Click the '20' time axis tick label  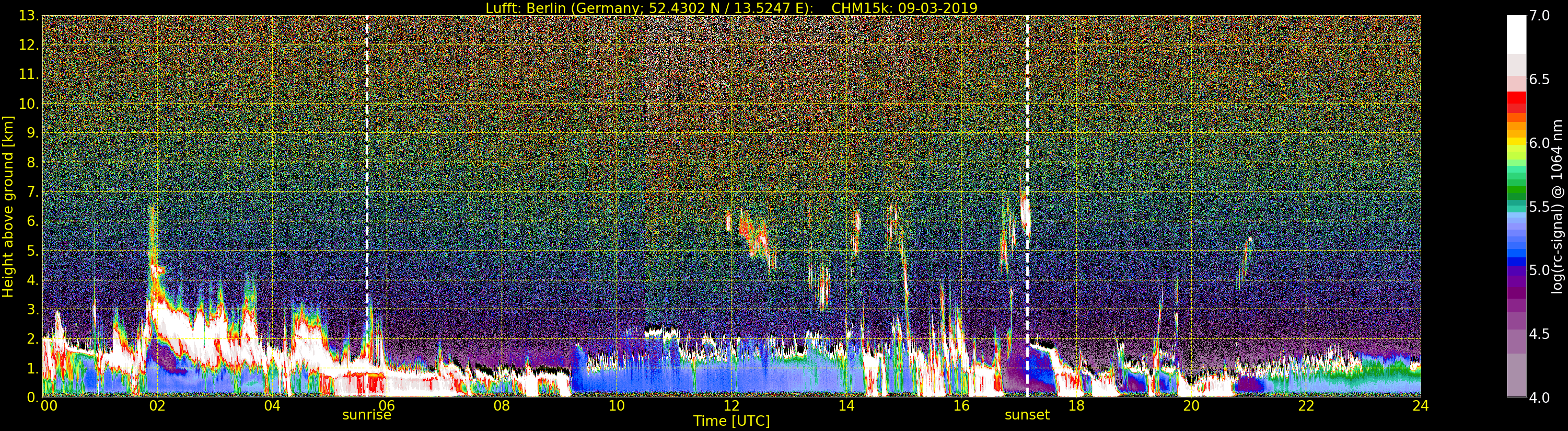1191,405
